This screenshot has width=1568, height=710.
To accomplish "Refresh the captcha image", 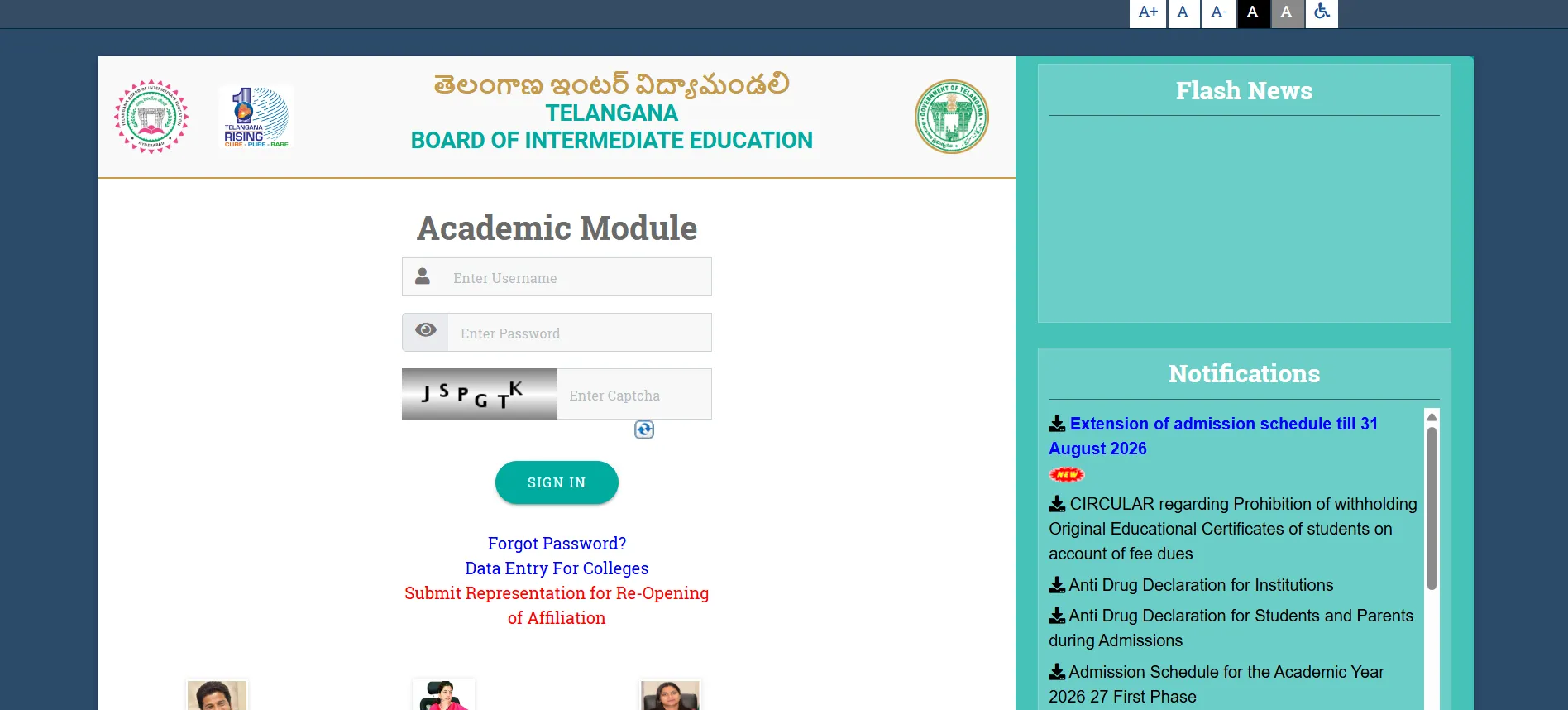I will pos(644,429).
